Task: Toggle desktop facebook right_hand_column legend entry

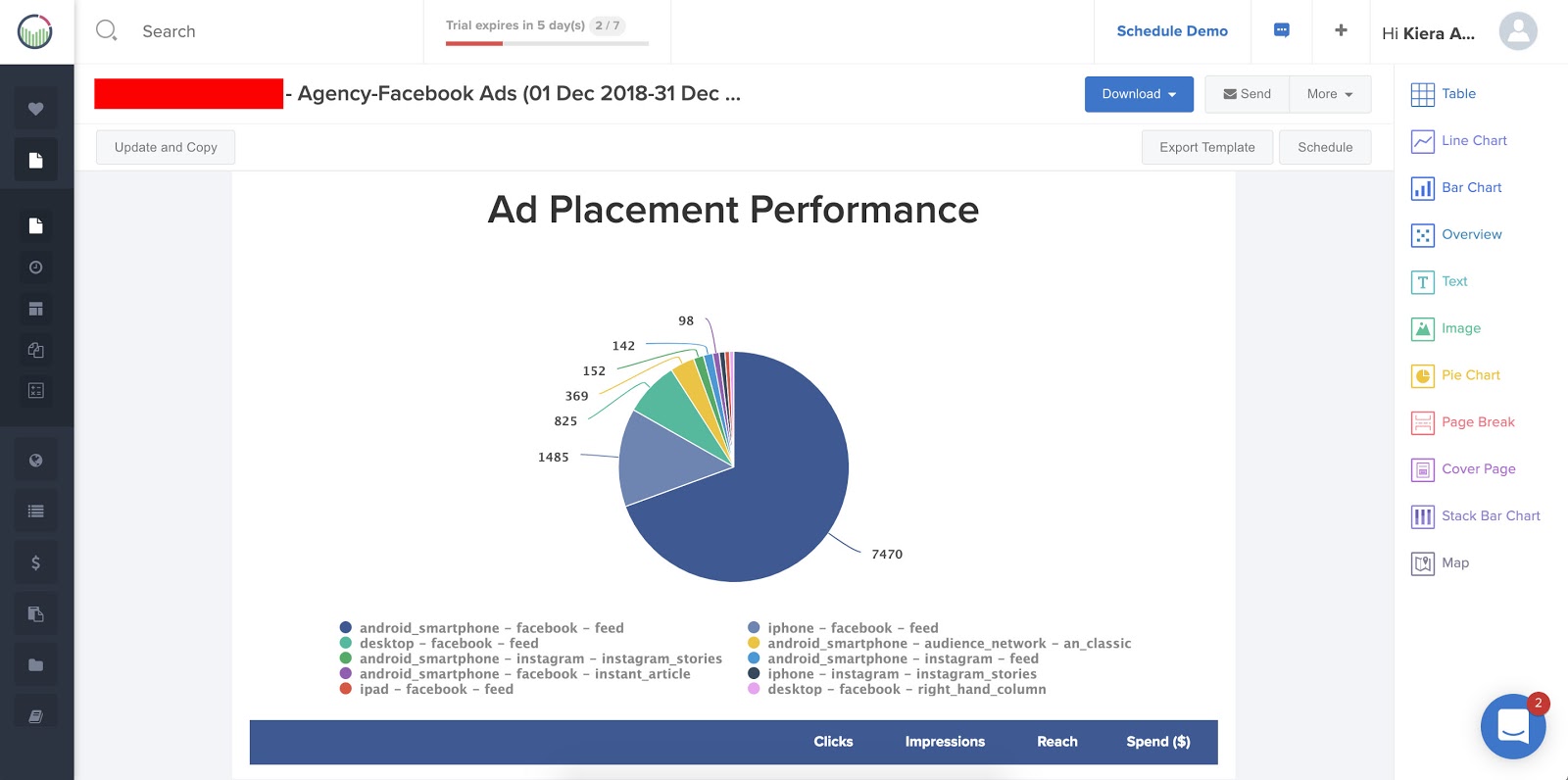Action: tap(897, 690)
